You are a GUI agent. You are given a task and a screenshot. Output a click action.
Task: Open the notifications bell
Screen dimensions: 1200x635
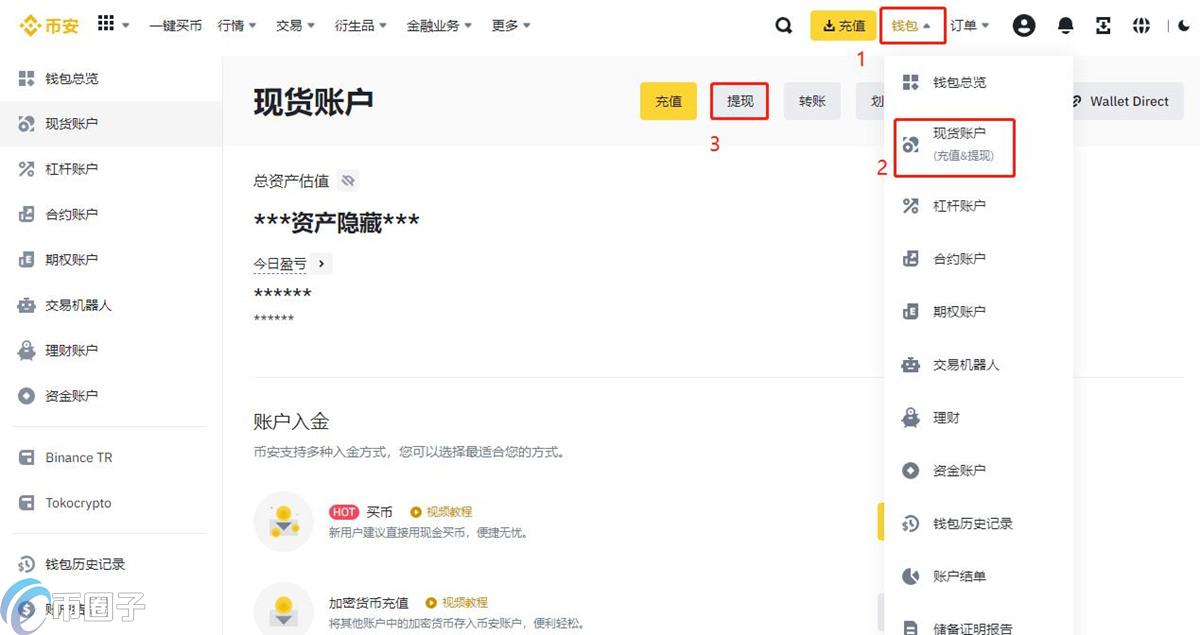(x=1064, y=25)
